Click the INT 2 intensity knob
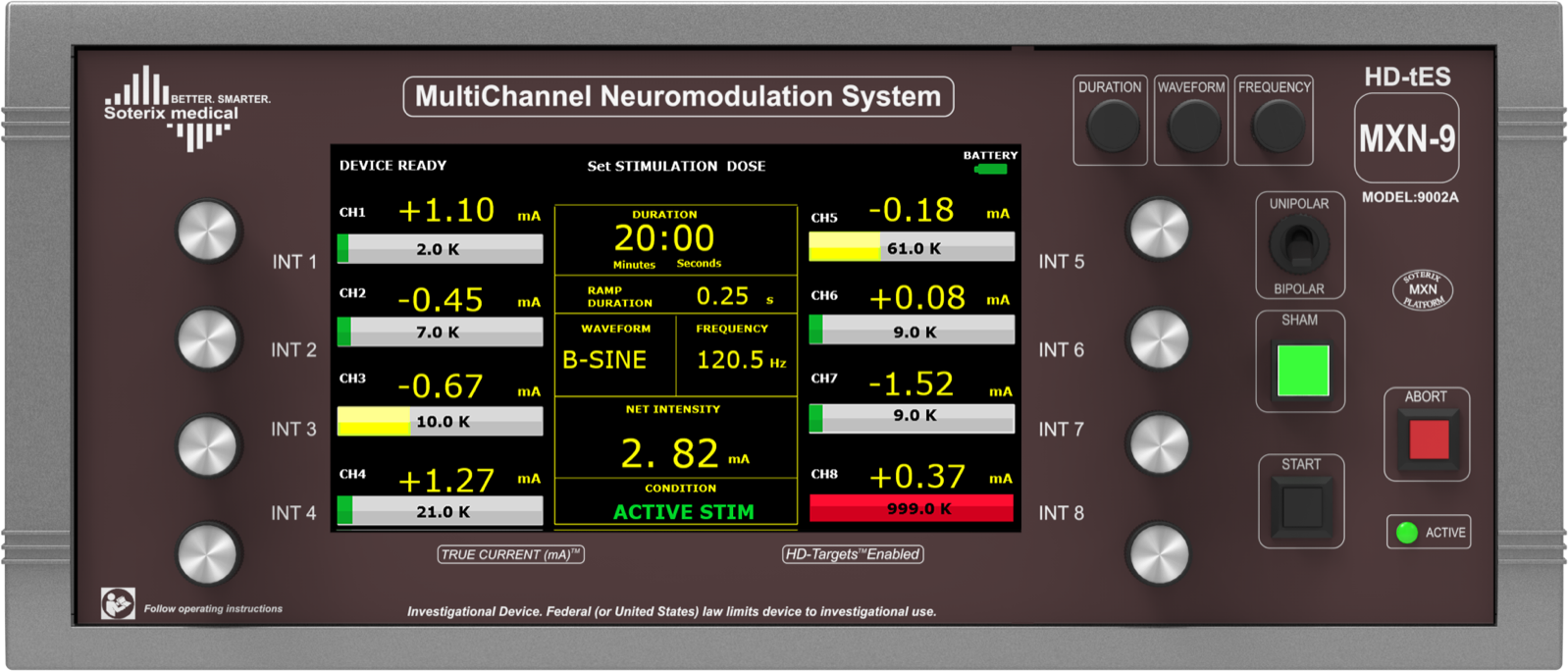The height and width of the screenshot is (671, 1568). [x=208, y=339]
